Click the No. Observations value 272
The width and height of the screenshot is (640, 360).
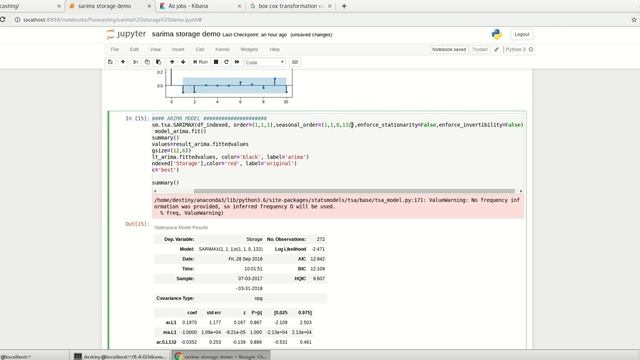320,239
